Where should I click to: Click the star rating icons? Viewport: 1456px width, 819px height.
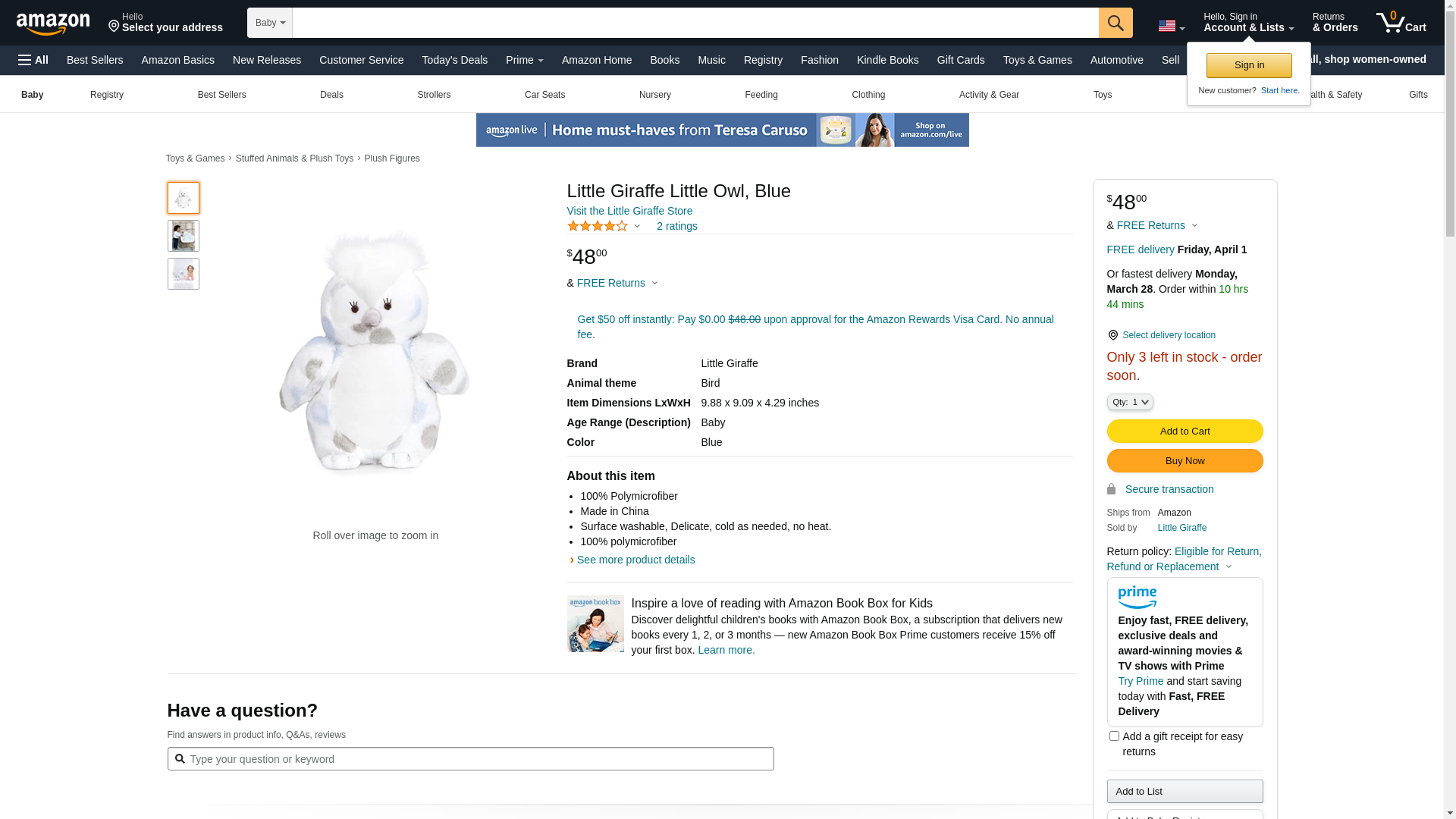pos(598,226)
